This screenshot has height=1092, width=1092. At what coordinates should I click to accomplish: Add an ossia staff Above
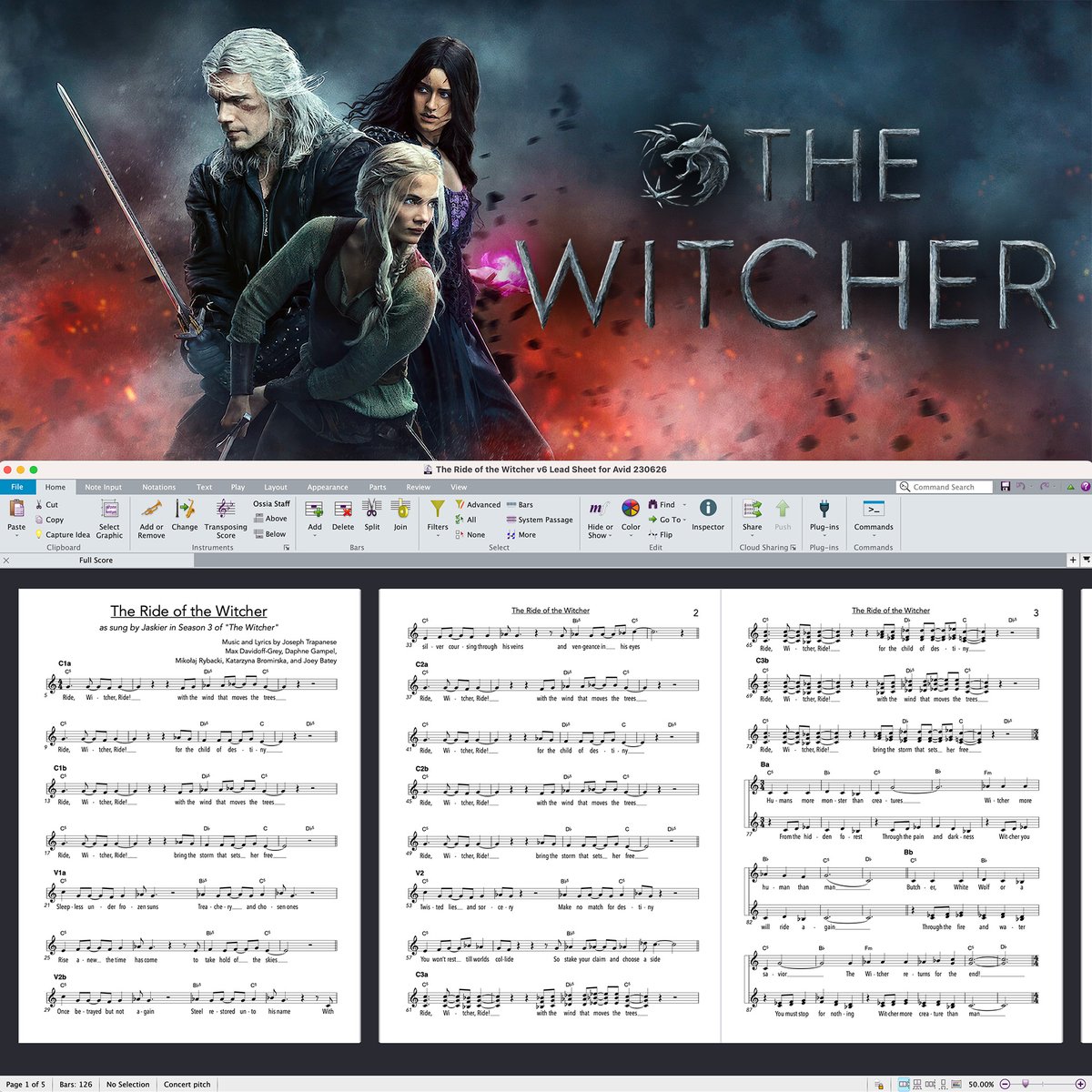(270, 519)
